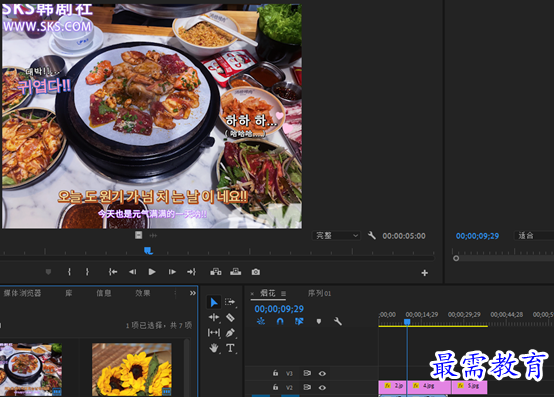Image resolution: width=554 pixels, height=397 pixels.
Task: Hide the V3 track output
Action: tap(322, 373)
